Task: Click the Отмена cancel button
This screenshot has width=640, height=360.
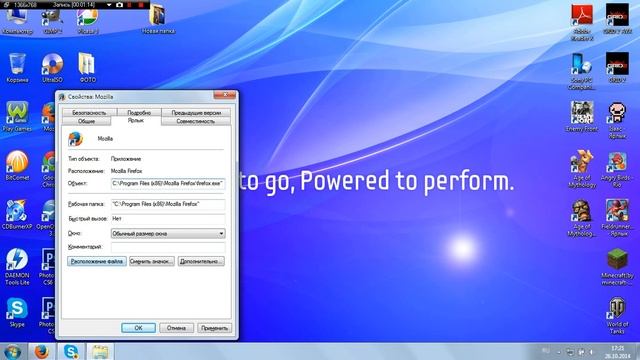Action: click(176, 328)
